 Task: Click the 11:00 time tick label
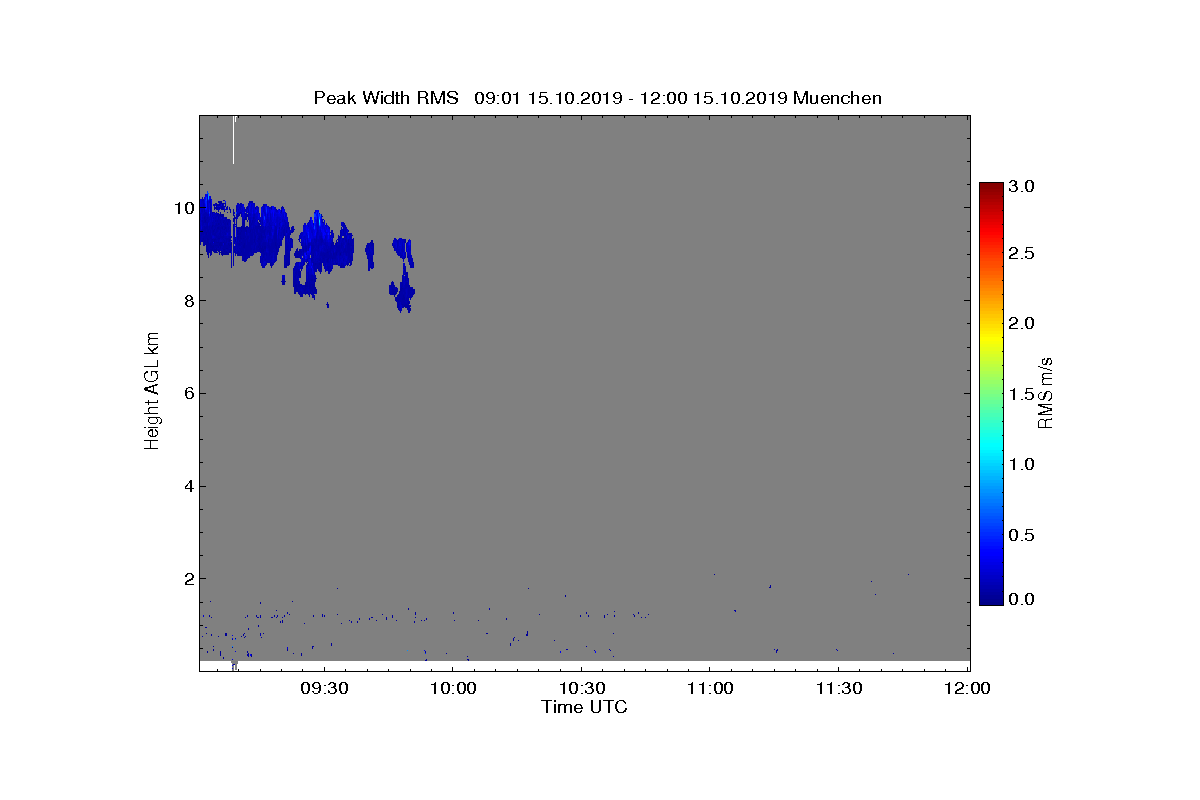tap(709, 689)
